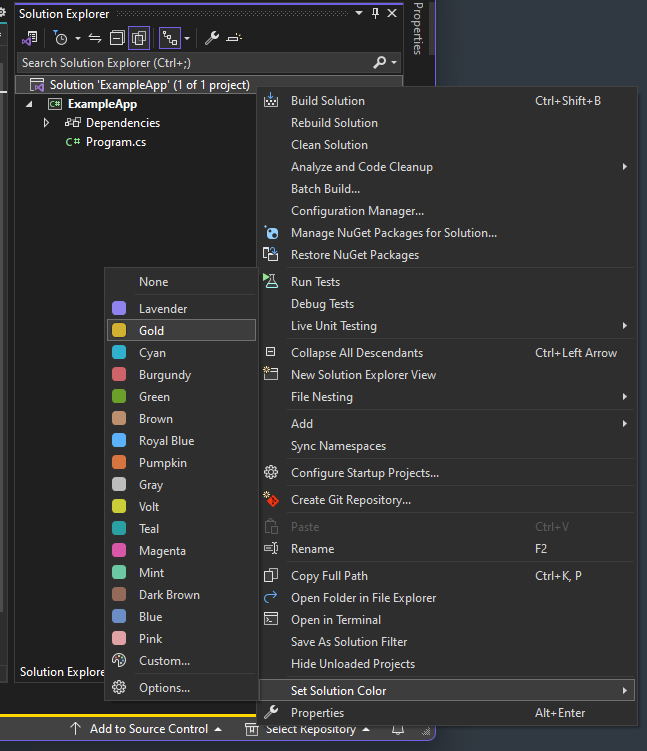Click the Sync with Active Document icon

pyautogui.click(x=95, y=38)
